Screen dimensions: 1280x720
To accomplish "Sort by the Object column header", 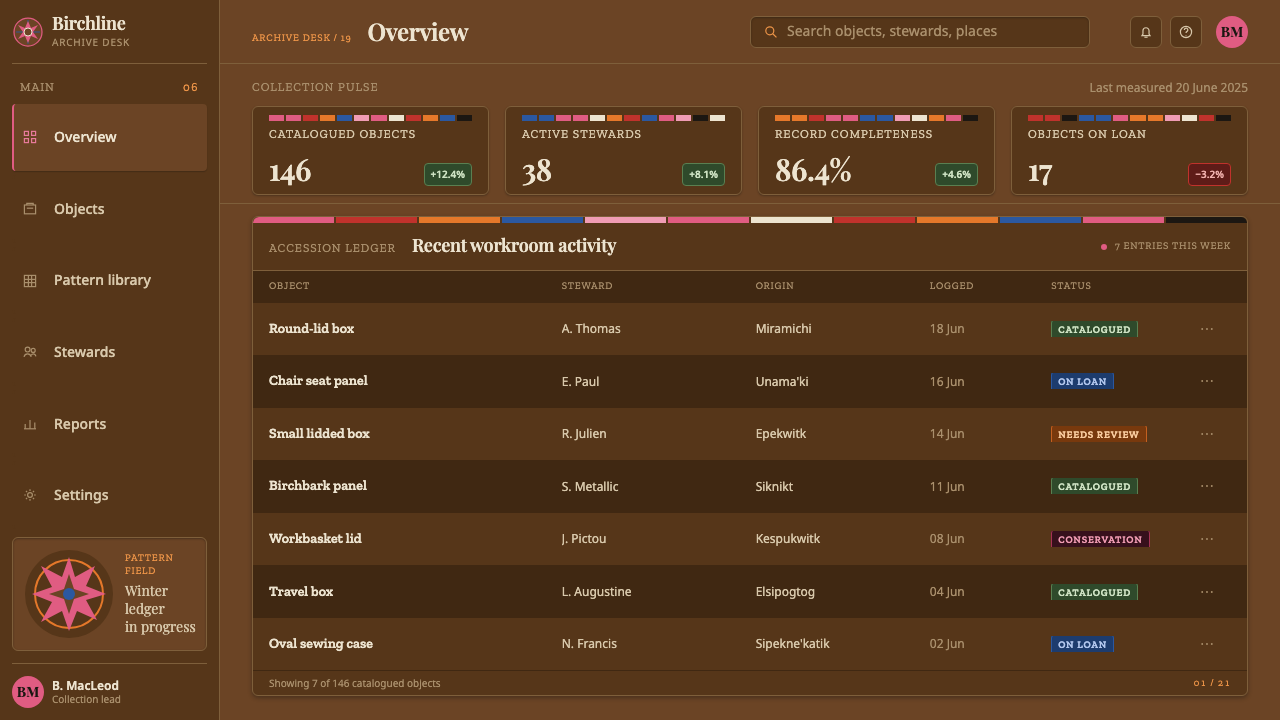I will 289,286.
